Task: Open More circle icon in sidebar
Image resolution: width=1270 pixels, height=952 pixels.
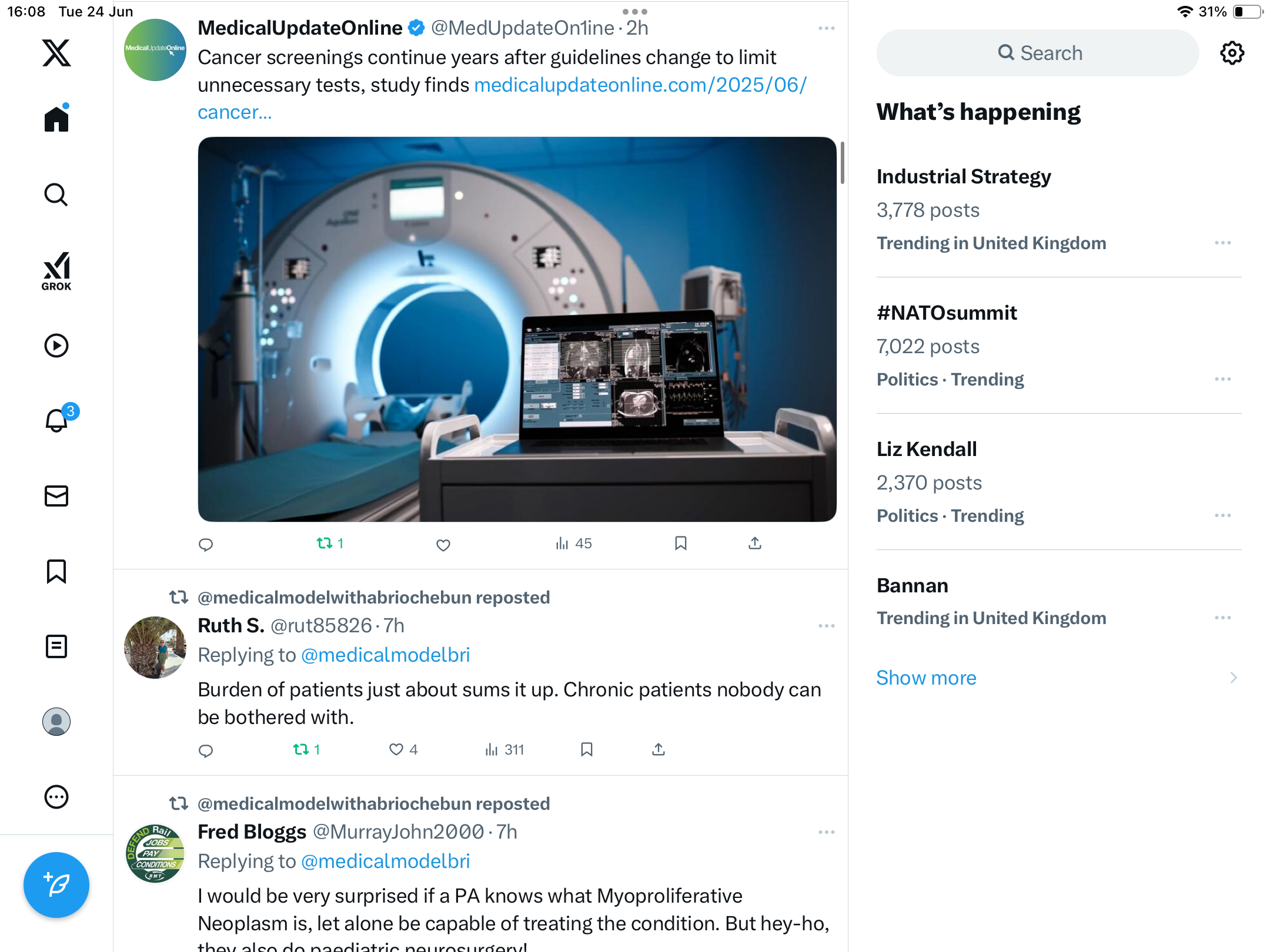Action: tap(56, 797)
